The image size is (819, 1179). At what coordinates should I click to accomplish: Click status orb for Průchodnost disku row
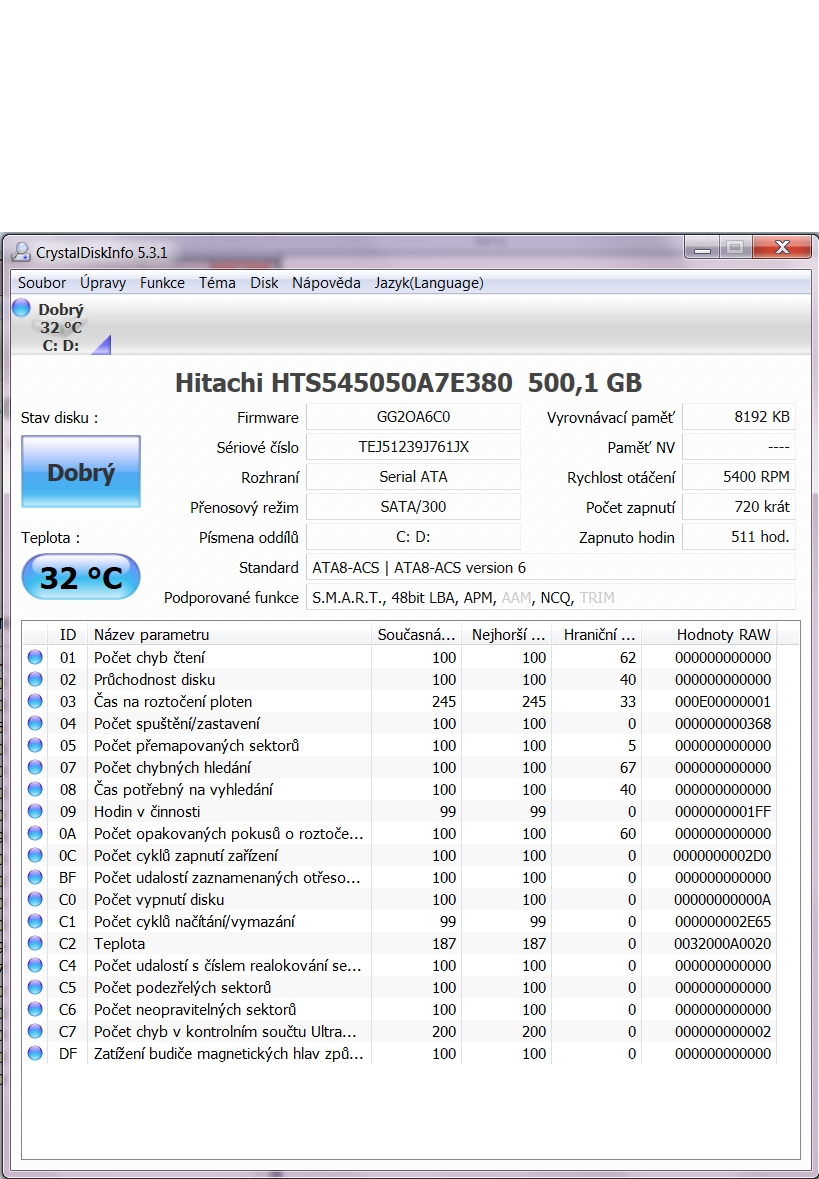pyautogui.click(x=35, y=679)
